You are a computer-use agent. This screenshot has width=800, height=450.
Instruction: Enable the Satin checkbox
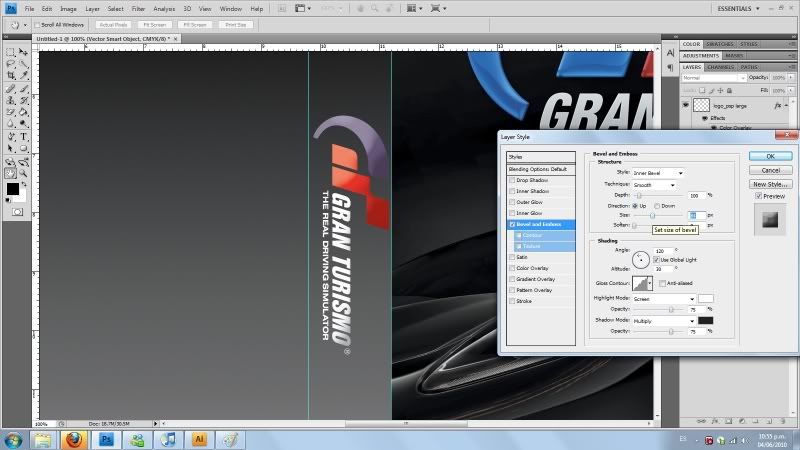(x=512, y=257)
